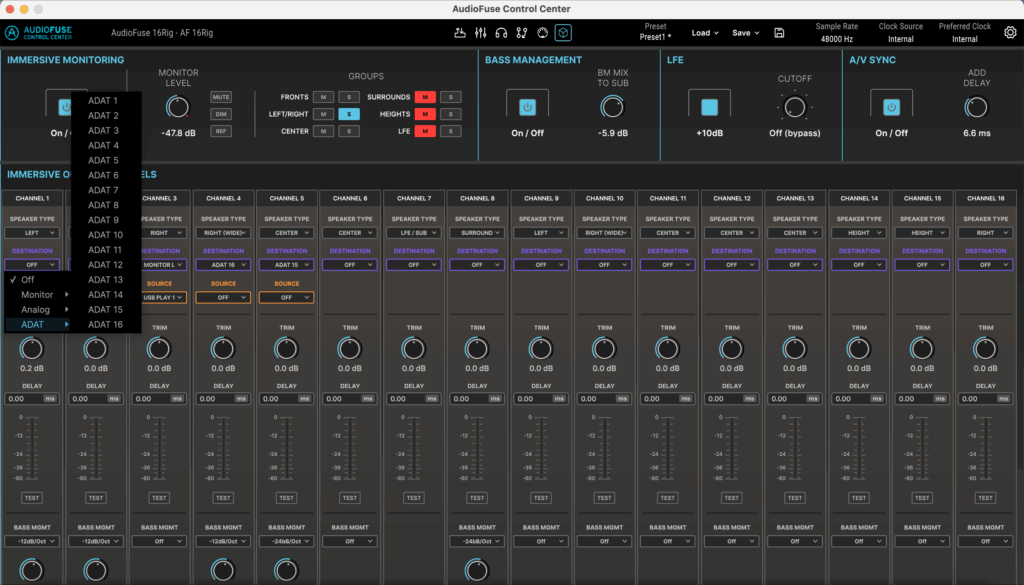Toggle the LFE +10dB button

pos(709,106)
